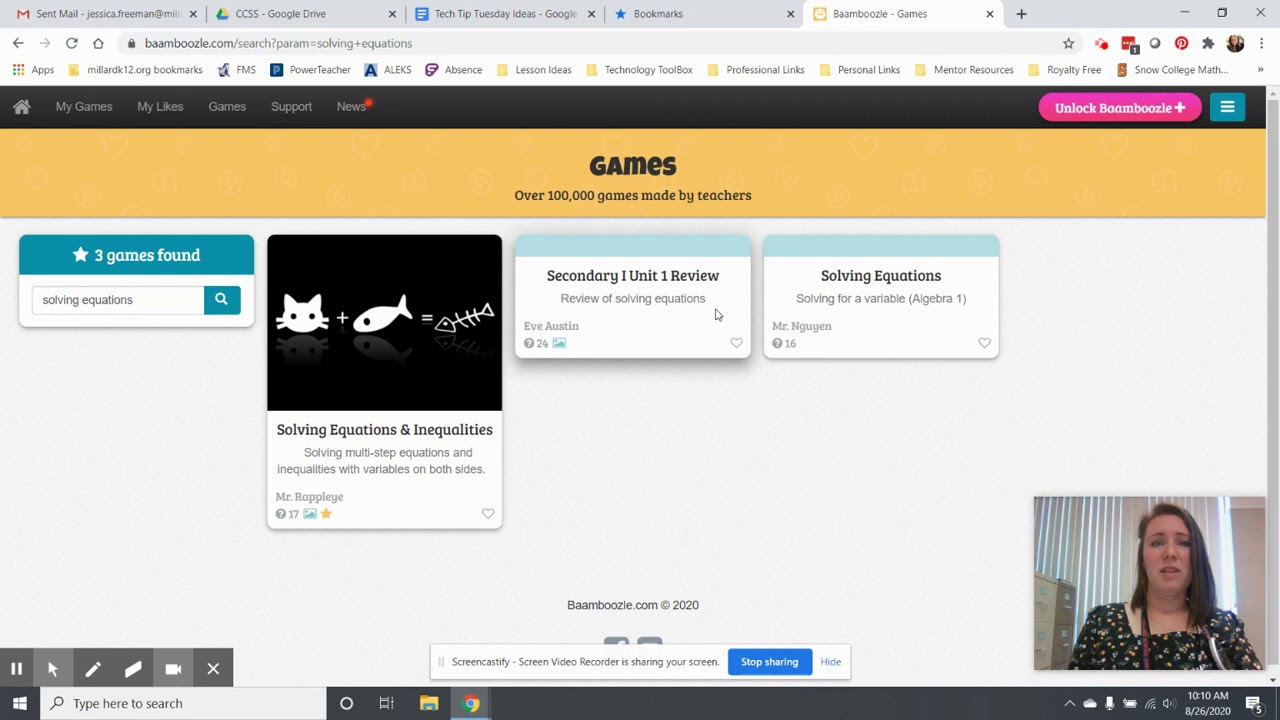Switch to the Tech Tip Tuesday Ideas tab
This screenshot has width=1280, height=720.
(503, 14)
